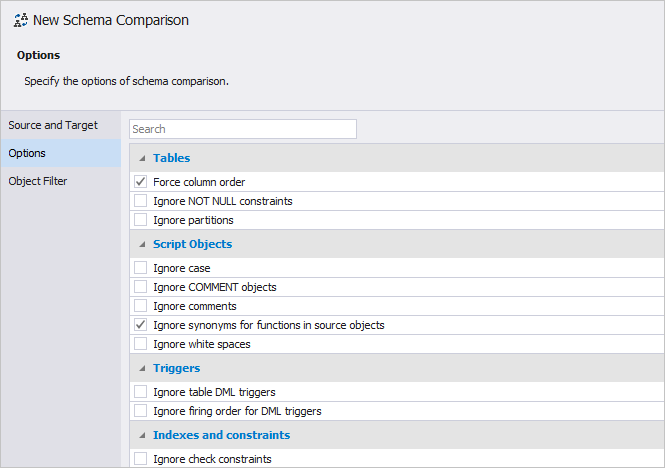Check Ignore table DML triggers
Viewport: 665px width, 468px height.
coord(140,392)
